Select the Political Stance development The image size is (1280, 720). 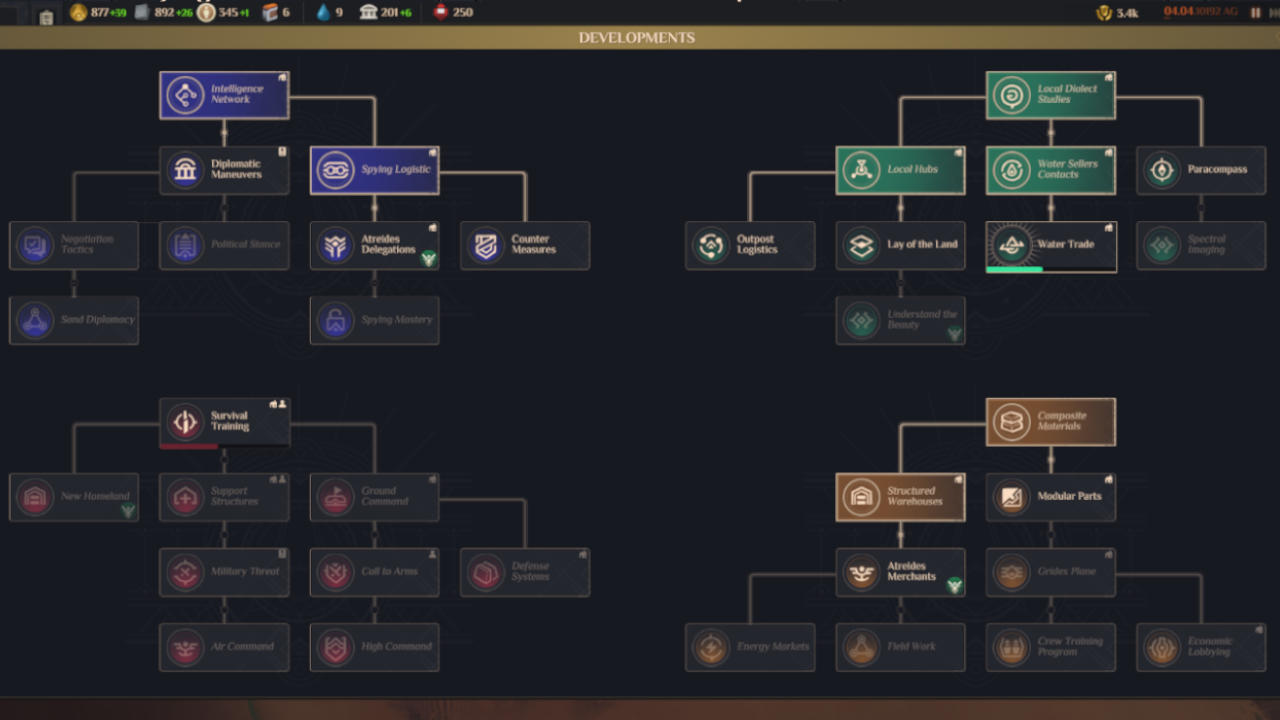pyautogui.click(x=224, y=245)
